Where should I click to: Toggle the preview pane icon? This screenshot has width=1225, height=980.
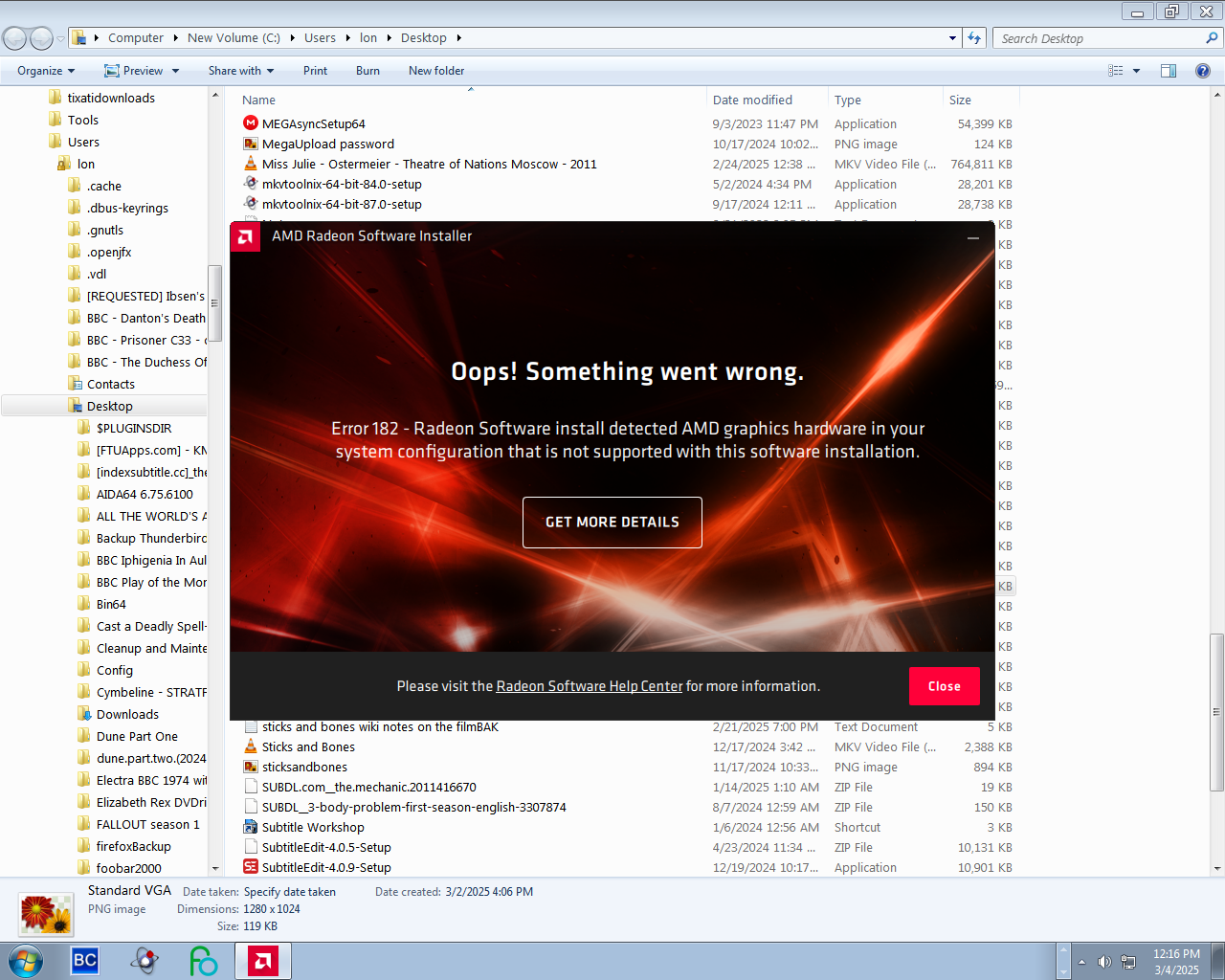[1169, 71]
